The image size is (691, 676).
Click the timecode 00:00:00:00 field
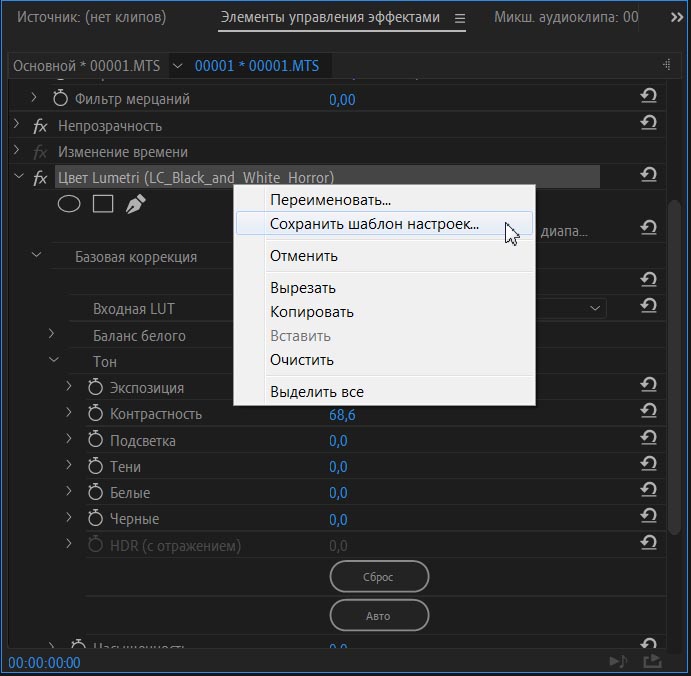pyautogui.click(x=44, y=663)
